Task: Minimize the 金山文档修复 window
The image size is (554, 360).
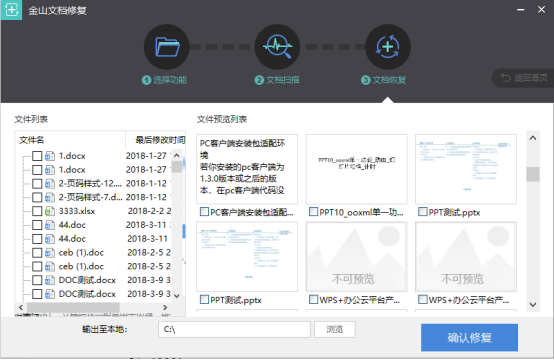Action: click(520, 10)
